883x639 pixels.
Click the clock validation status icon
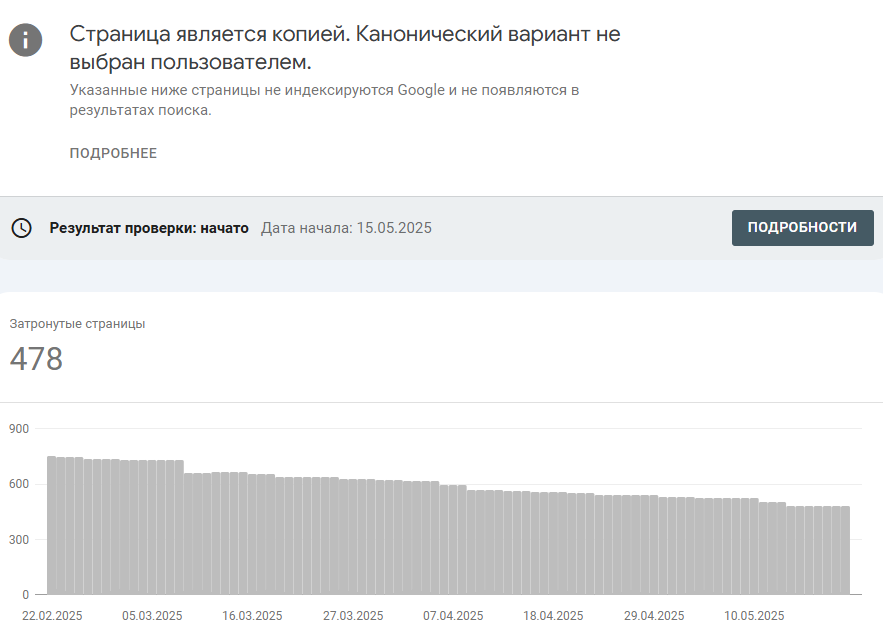coord(21,228)
